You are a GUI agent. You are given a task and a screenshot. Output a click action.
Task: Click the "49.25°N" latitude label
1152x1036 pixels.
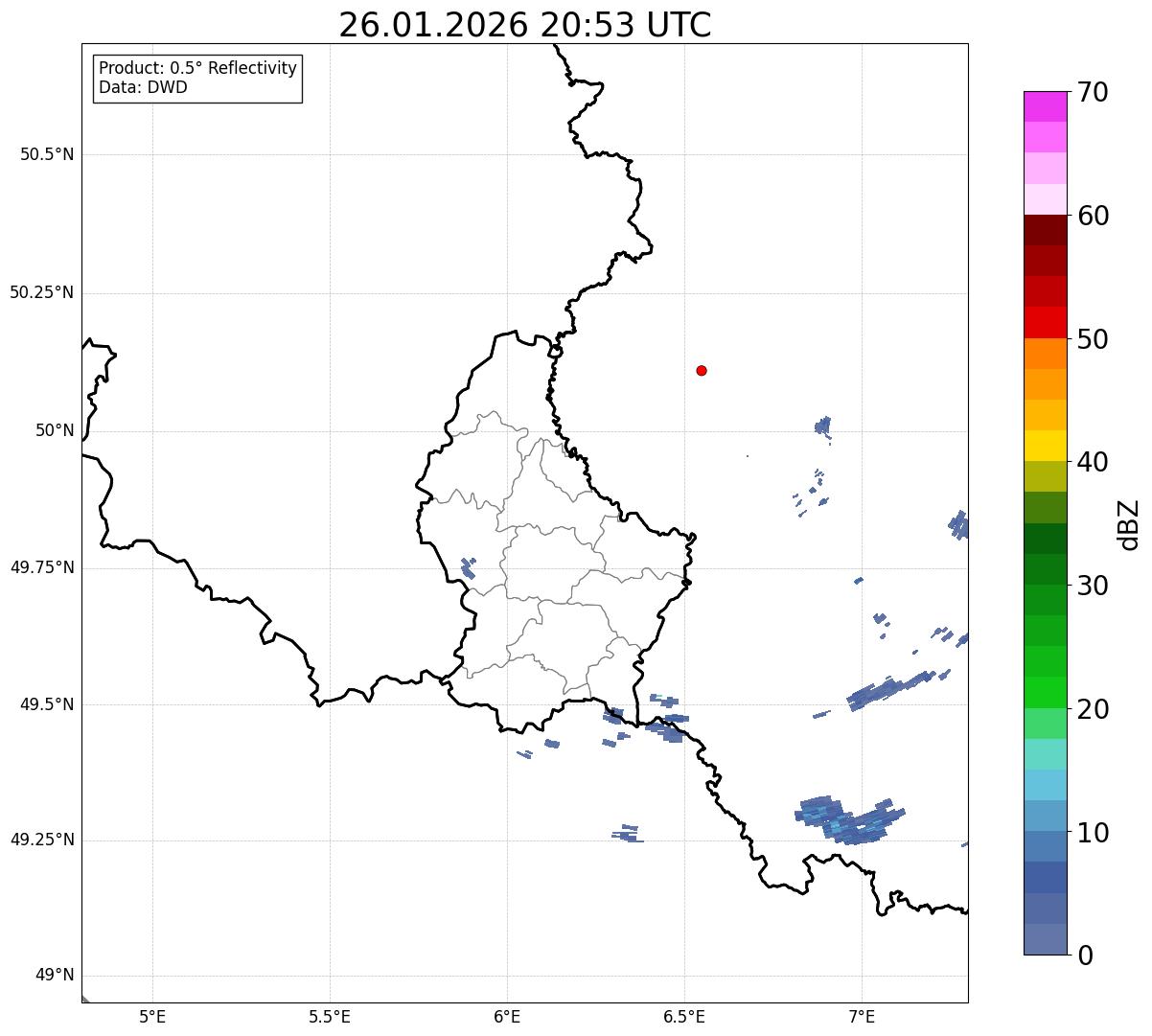tap(41, 840)
